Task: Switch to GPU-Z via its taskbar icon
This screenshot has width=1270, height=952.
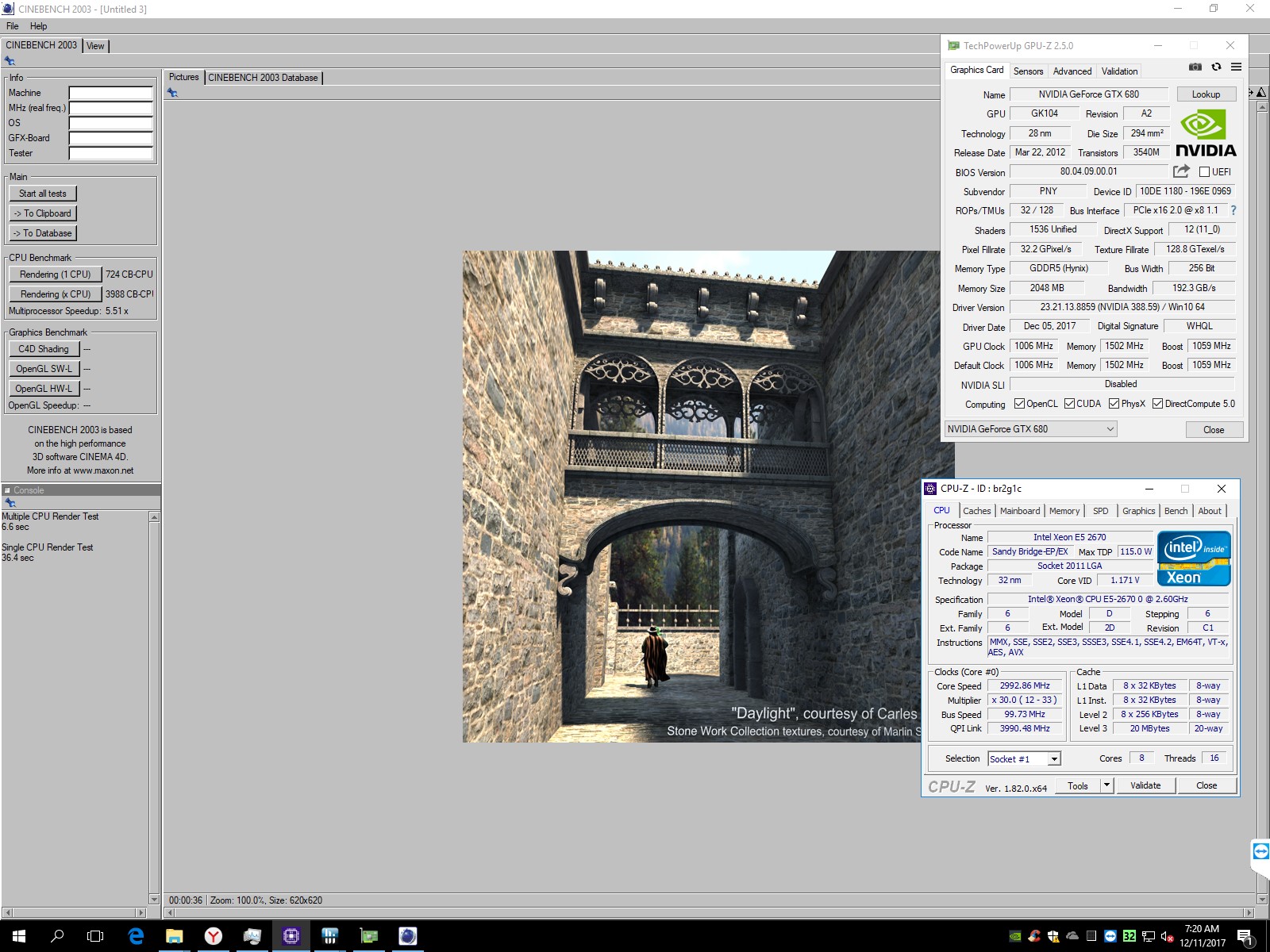Action: click(x=369, y=936)
